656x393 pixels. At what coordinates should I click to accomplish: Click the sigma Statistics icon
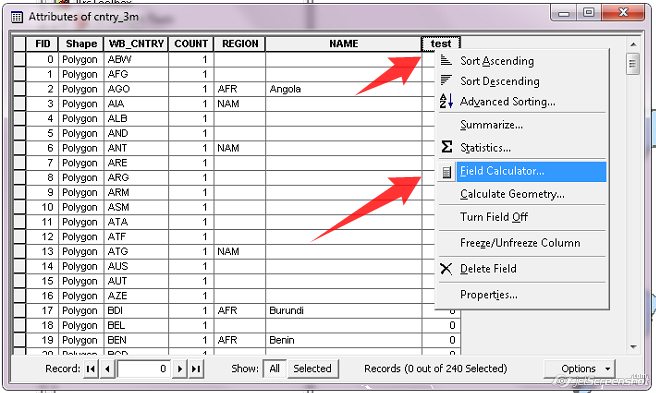446,147
